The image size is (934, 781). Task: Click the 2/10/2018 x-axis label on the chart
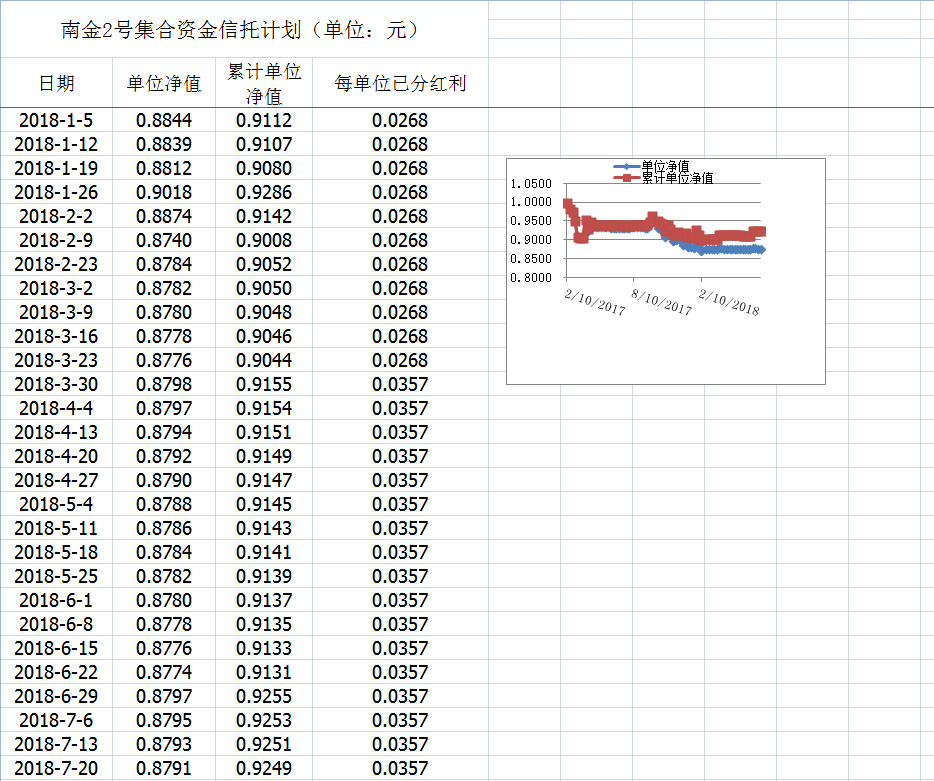(729, 302)
